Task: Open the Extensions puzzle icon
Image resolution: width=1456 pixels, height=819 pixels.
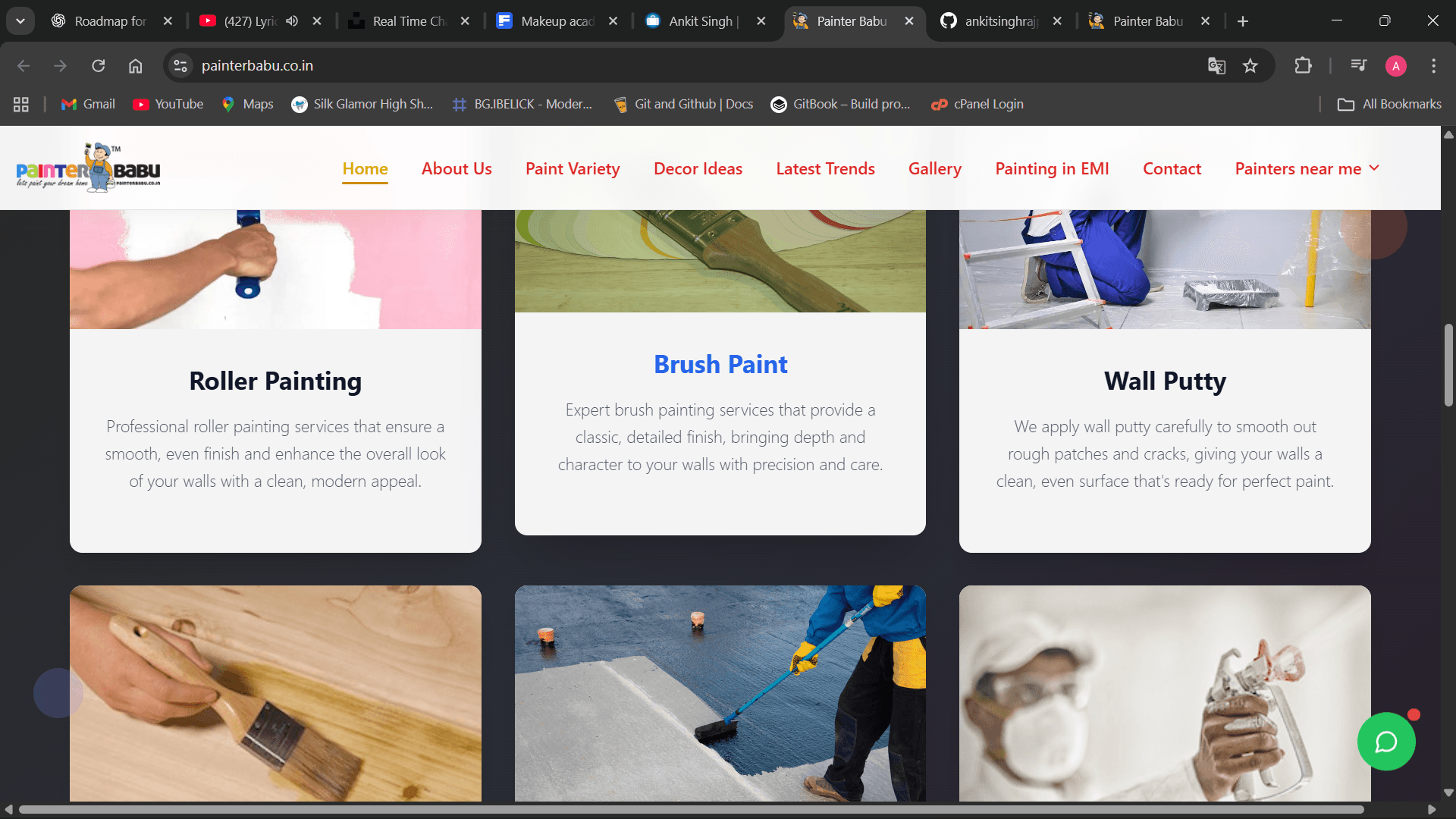Action: 1303,66
